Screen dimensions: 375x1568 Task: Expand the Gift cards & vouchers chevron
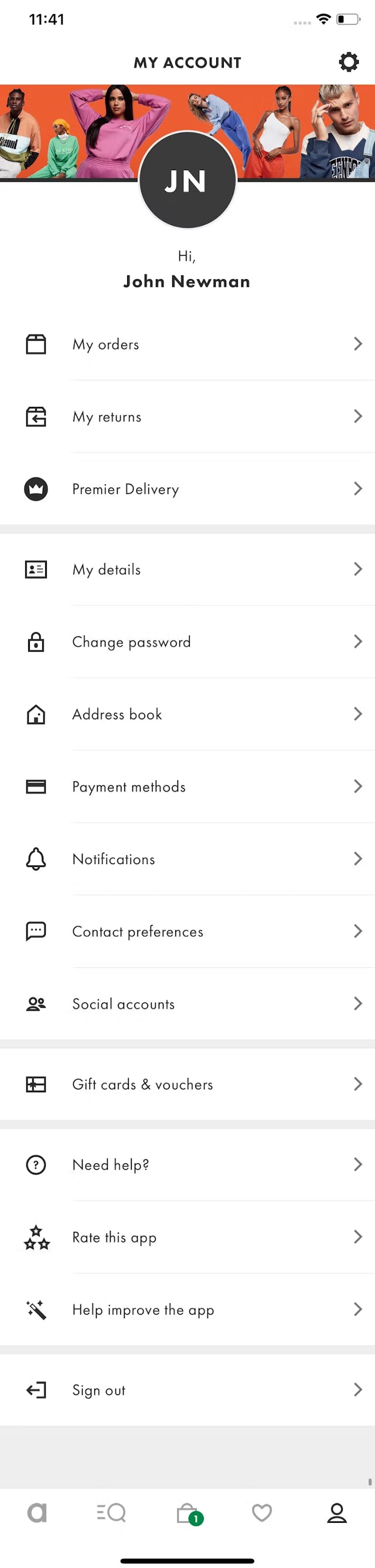[358, 1084]
